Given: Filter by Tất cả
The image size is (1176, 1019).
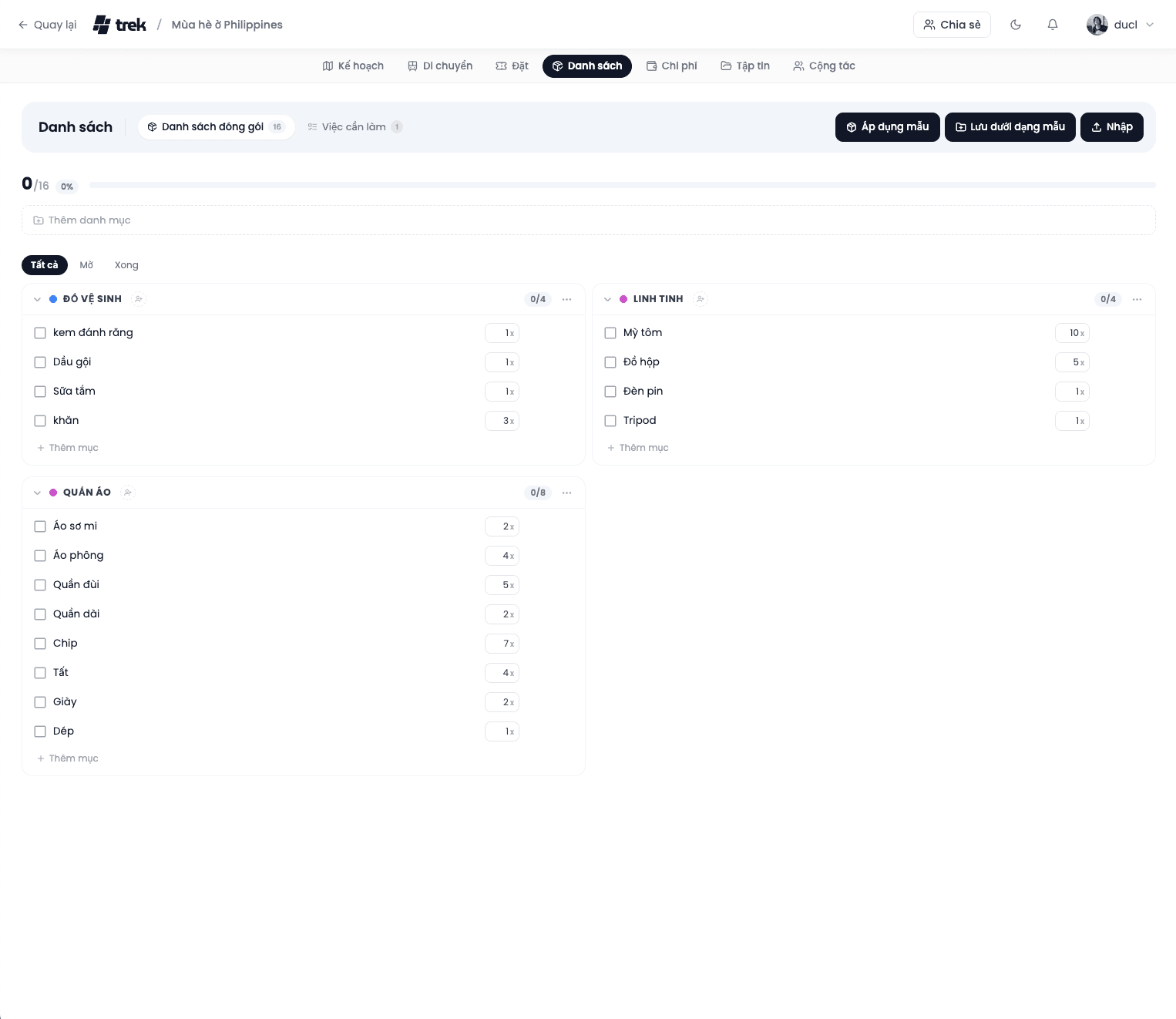Looking at the screenshot, I should pyautogui.click(x=45, y=265).
